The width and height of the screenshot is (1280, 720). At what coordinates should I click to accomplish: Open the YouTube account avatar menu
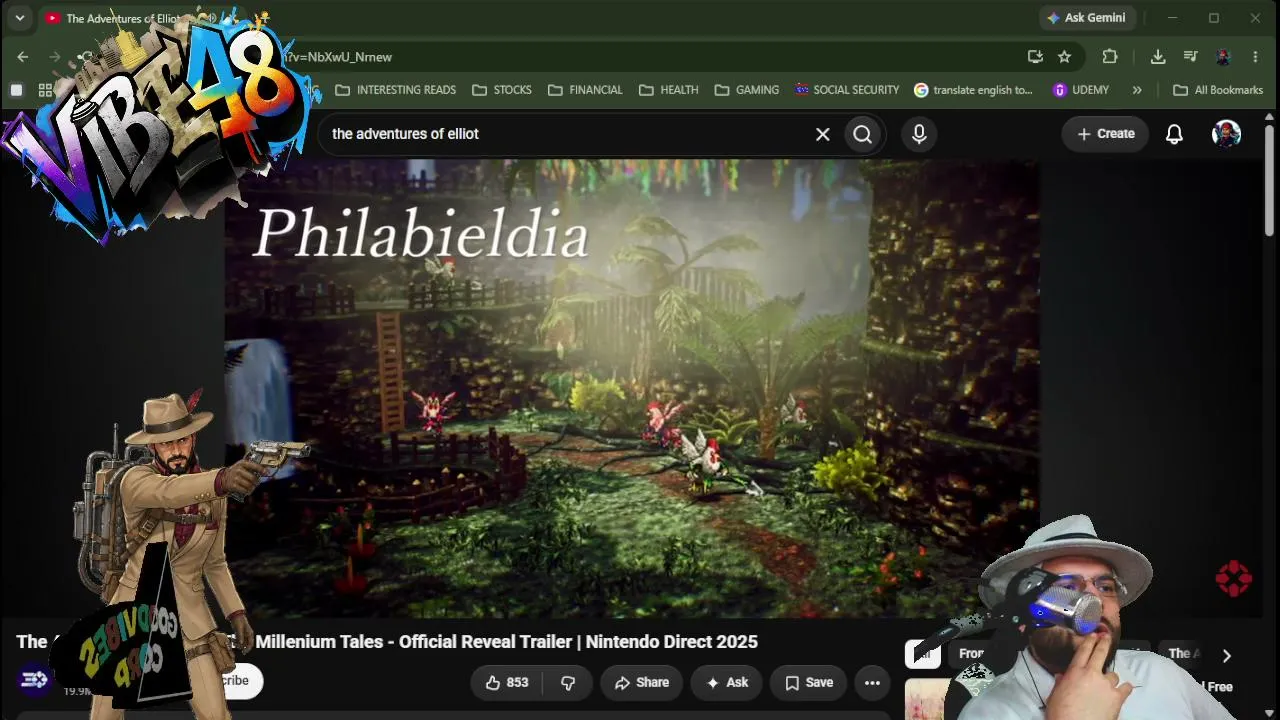[x=1227, y=134]
